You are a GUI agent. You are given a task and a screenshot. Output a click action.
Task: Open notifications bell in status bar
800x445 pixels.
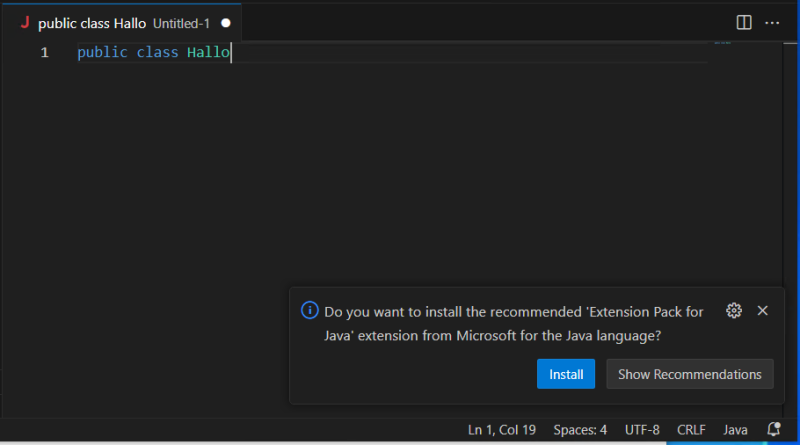pos(773,430)
